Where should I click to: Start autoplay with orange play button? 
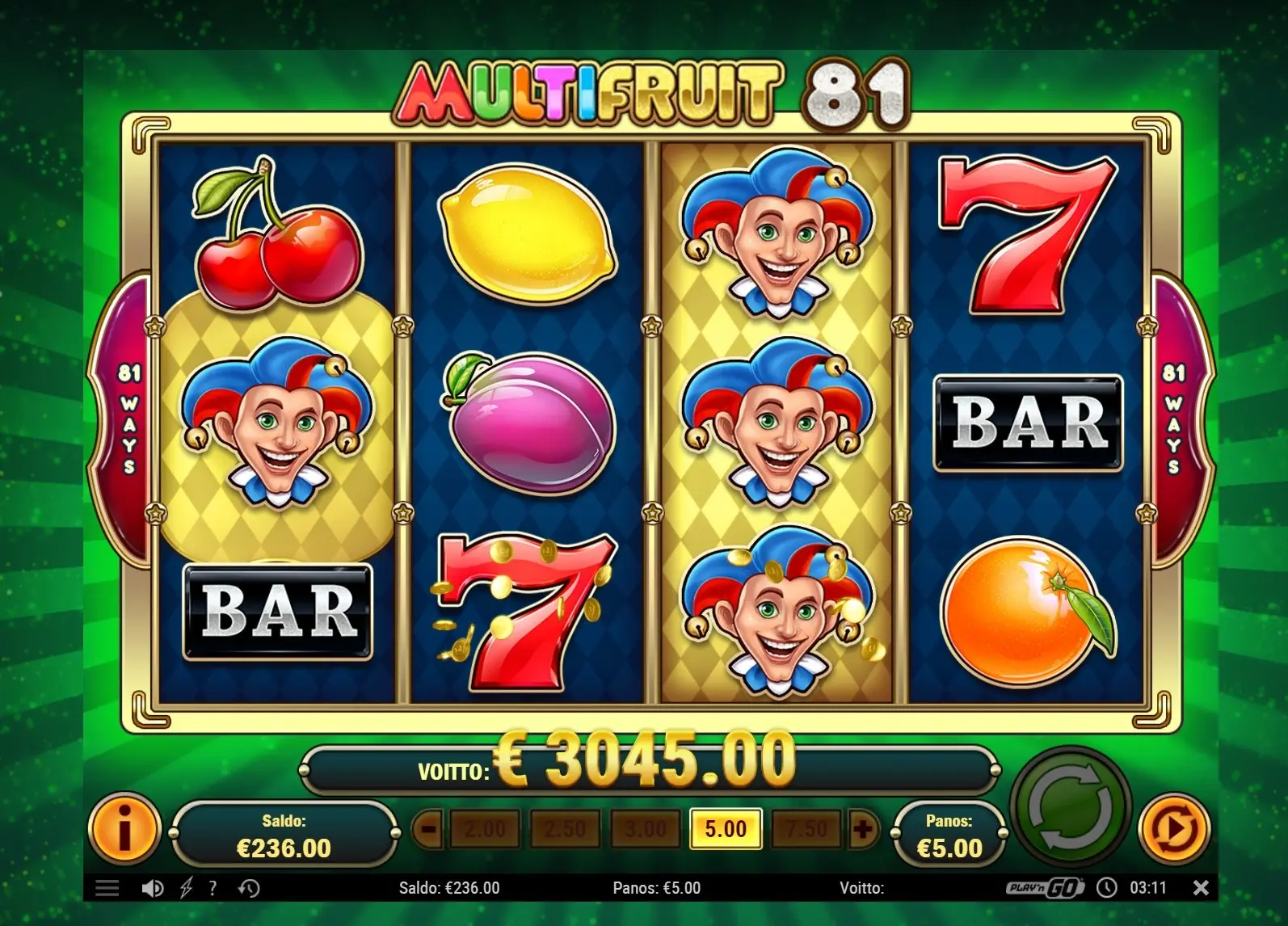coord(1174,828)
